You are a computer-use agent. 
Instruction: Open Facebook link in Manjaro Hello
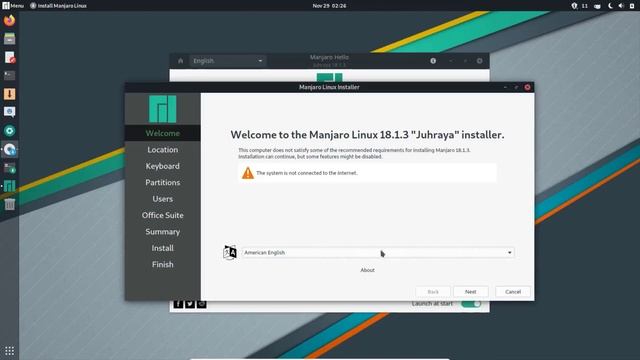point(178,304)
